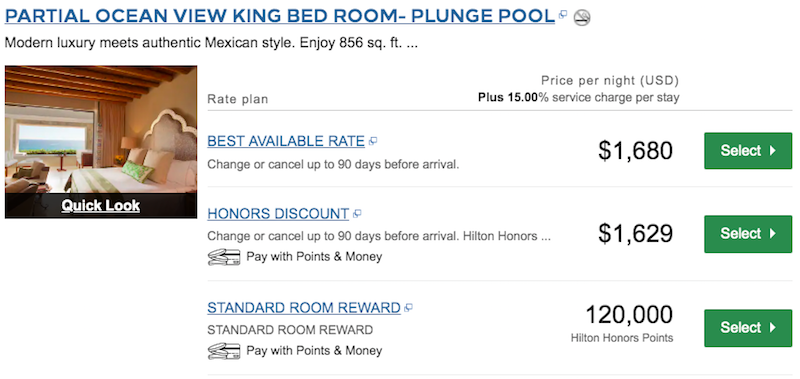This screenshot has height=379, width=800.
Task: Click Quick Look on room photo
Action: click(x=101, y=206)
